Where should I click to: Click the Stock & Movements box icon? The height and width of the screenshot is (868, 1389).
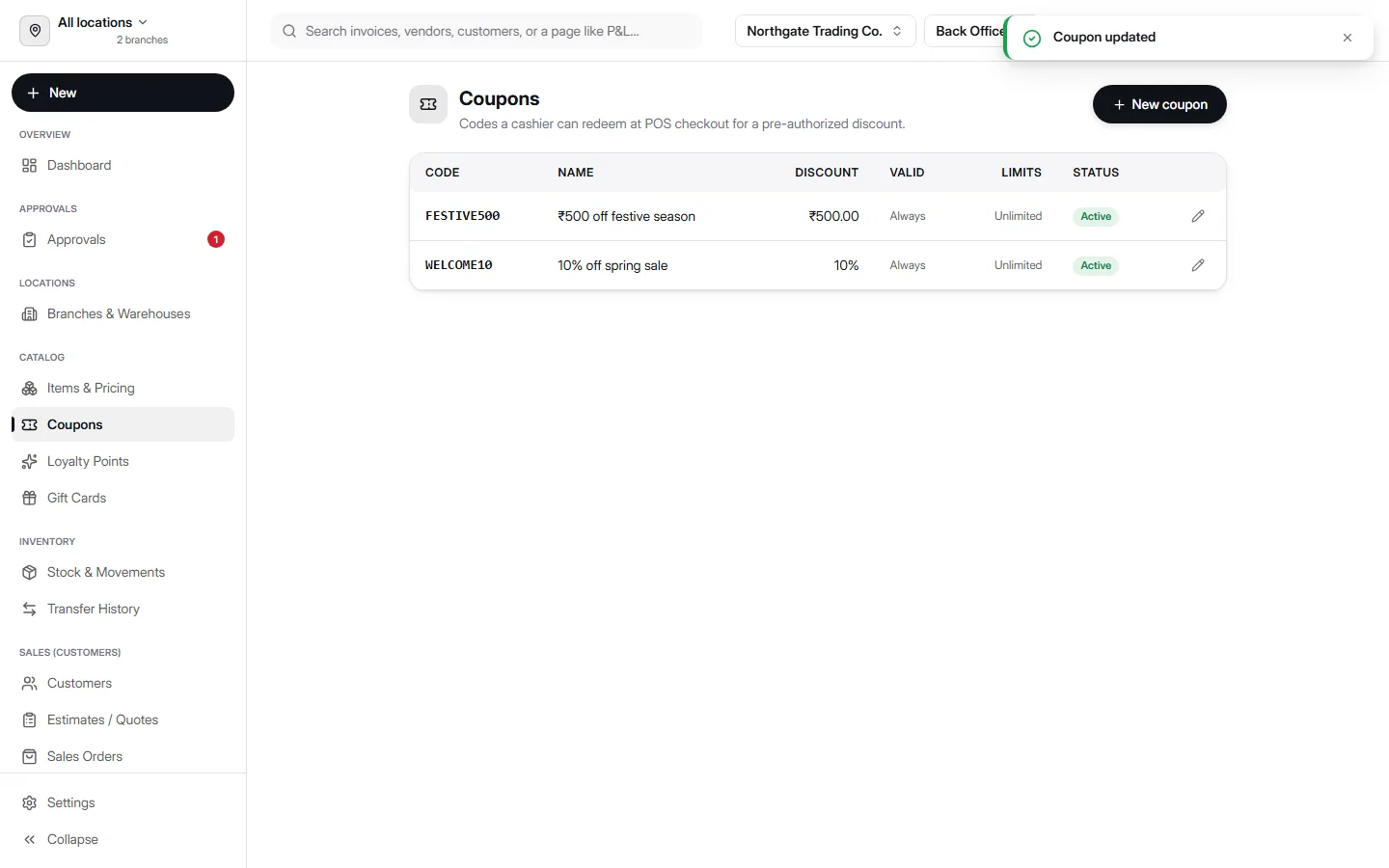coord(30,572)
